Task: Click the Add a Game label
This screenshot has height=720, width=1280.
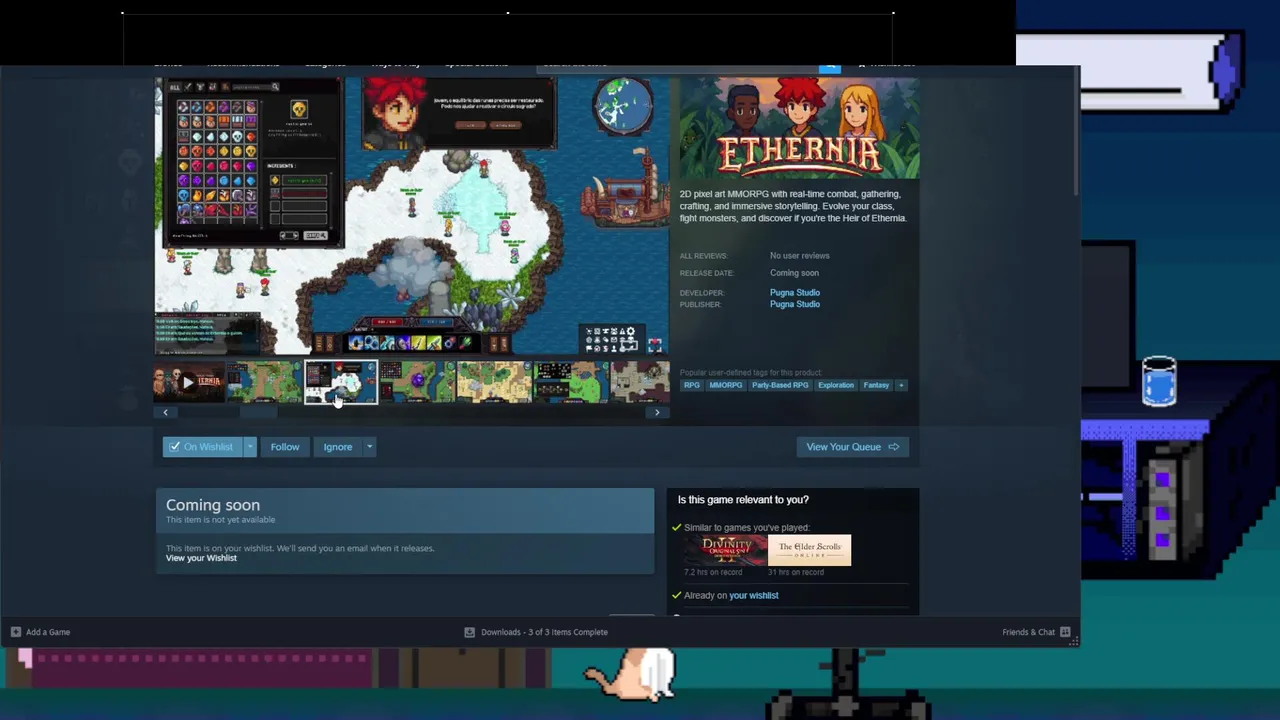Action: 48,632
